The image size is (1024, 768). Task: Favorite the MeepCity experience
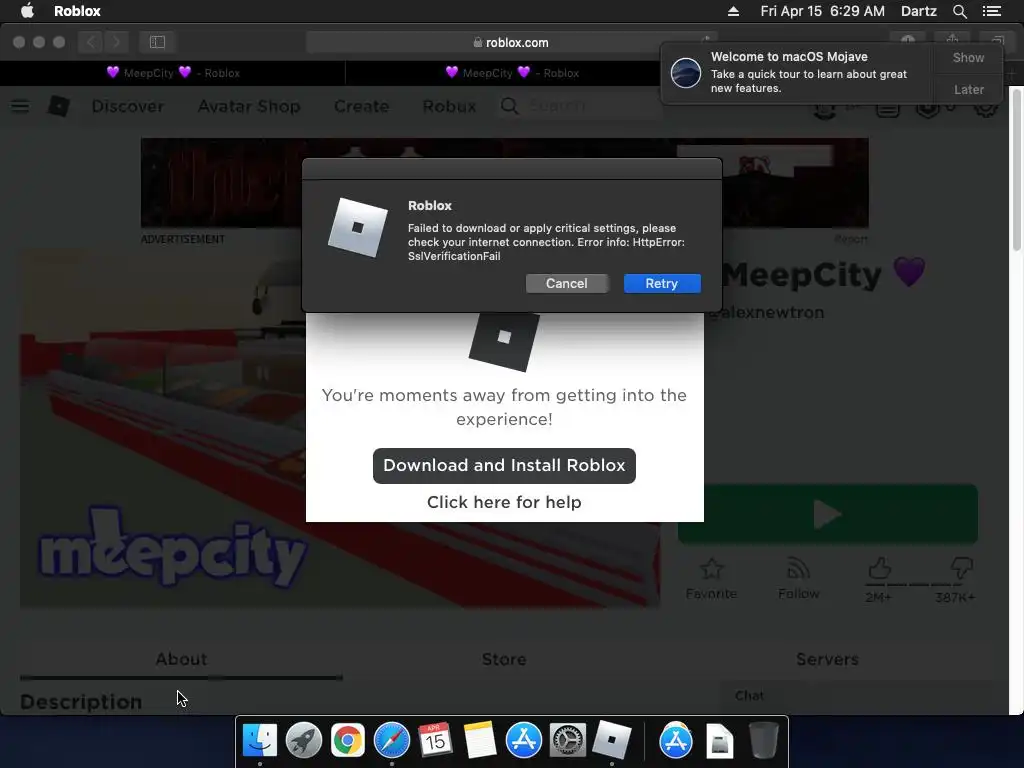tap(711, 579)
